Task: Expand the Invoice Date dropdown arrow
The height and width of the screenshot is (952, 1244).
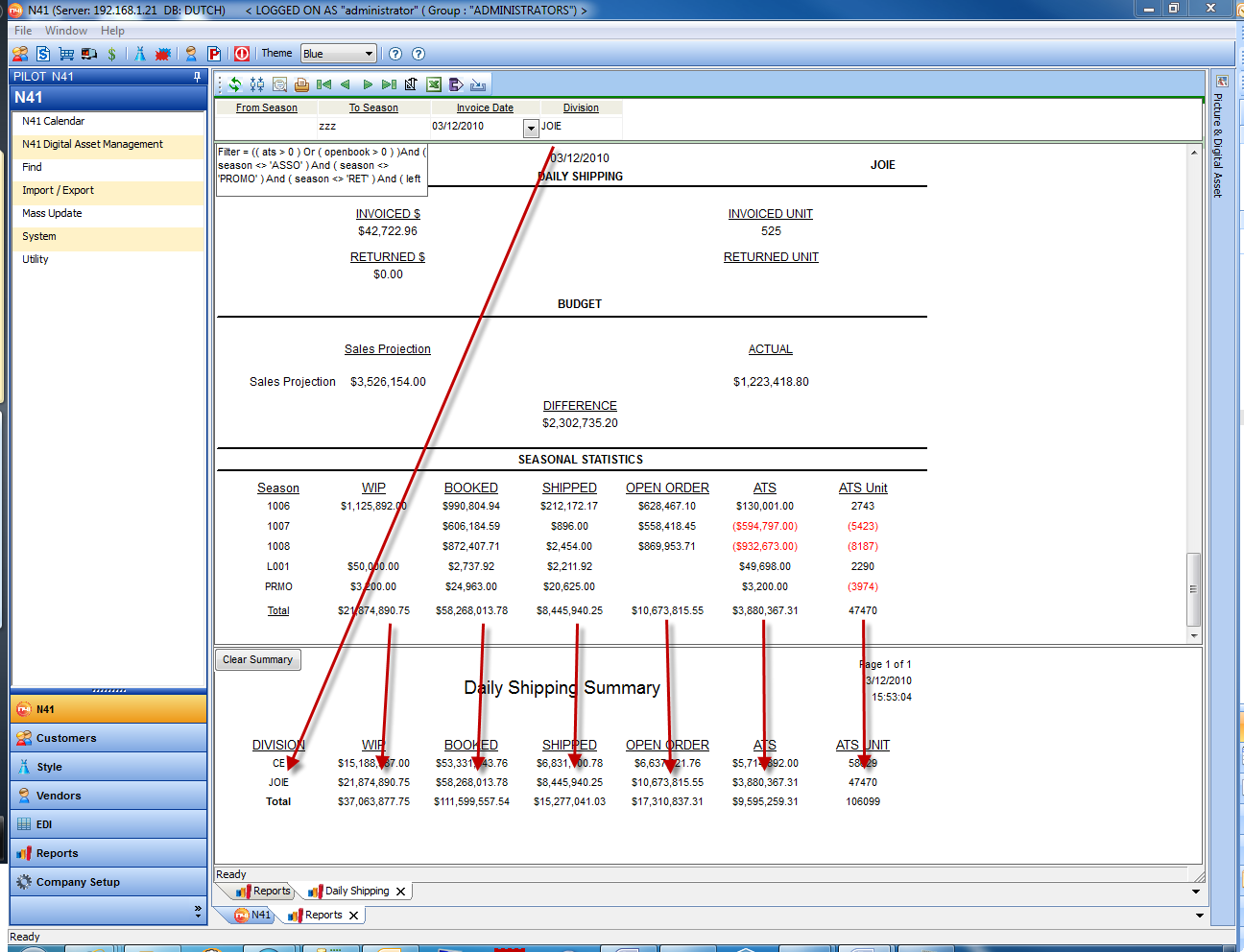Action: click(x=531, y=128)
